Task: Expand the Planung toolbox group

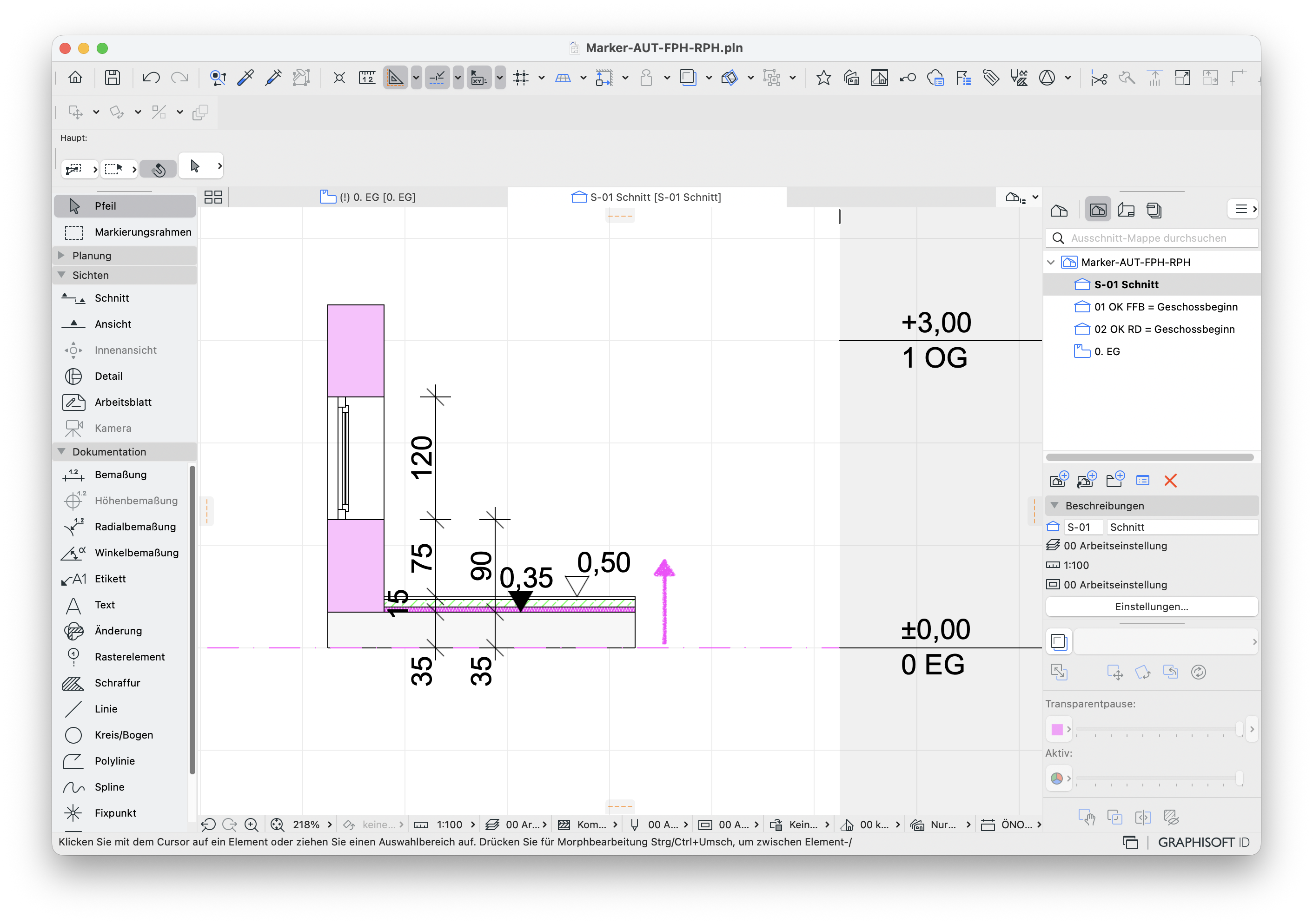Action: click(x=62, y=256)
